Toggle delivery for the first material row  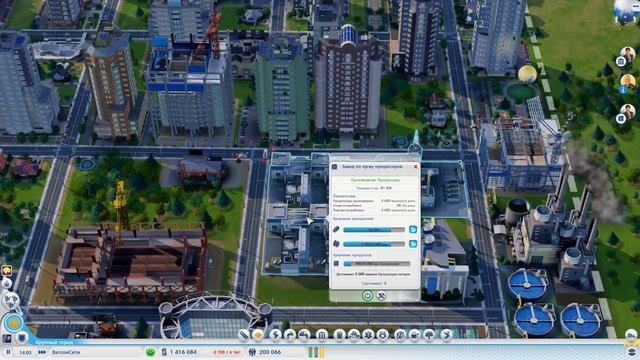(x=413, y=229)
